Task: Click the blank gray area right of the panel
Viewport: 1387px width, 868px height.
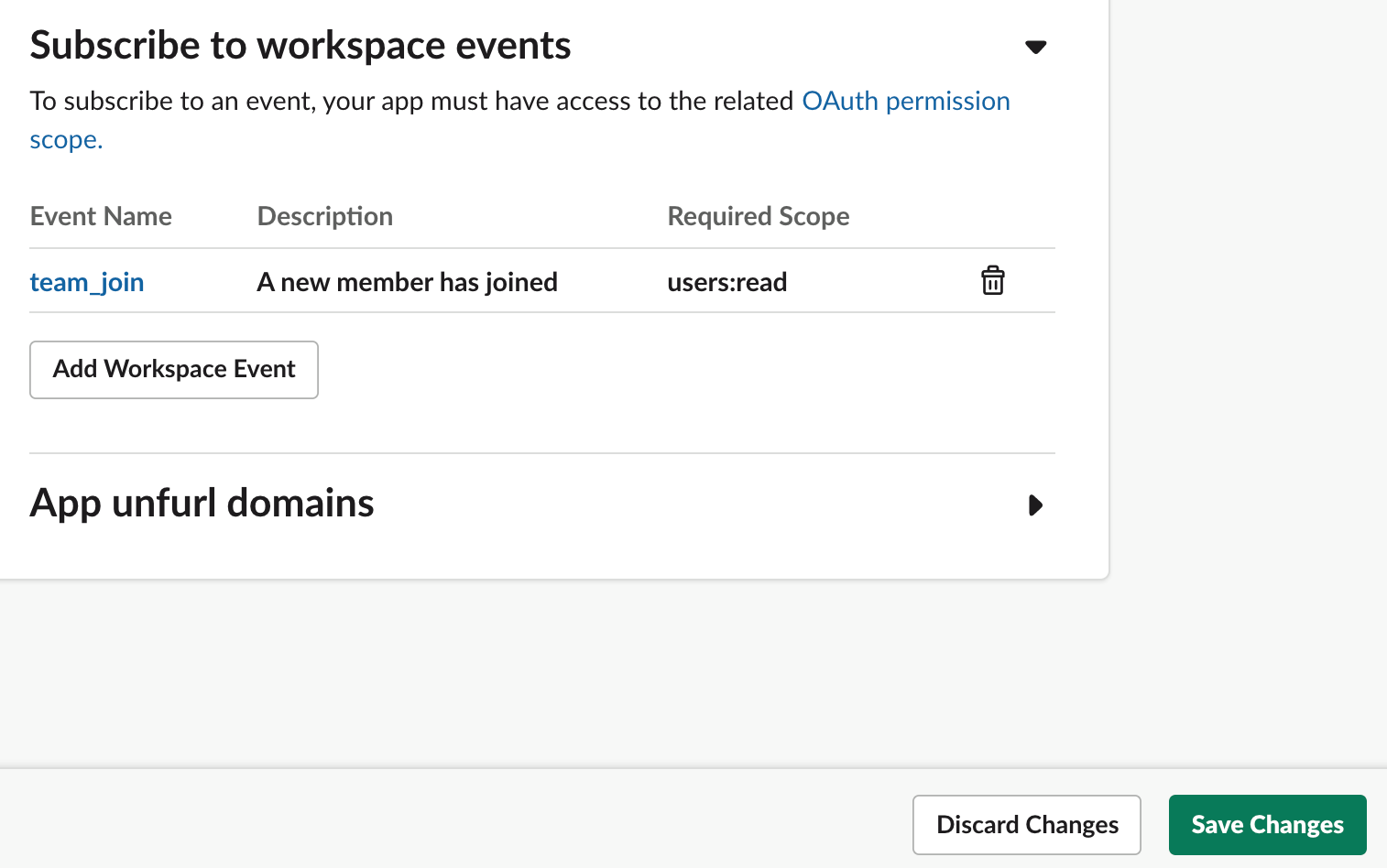Action: coord(1248,366)
